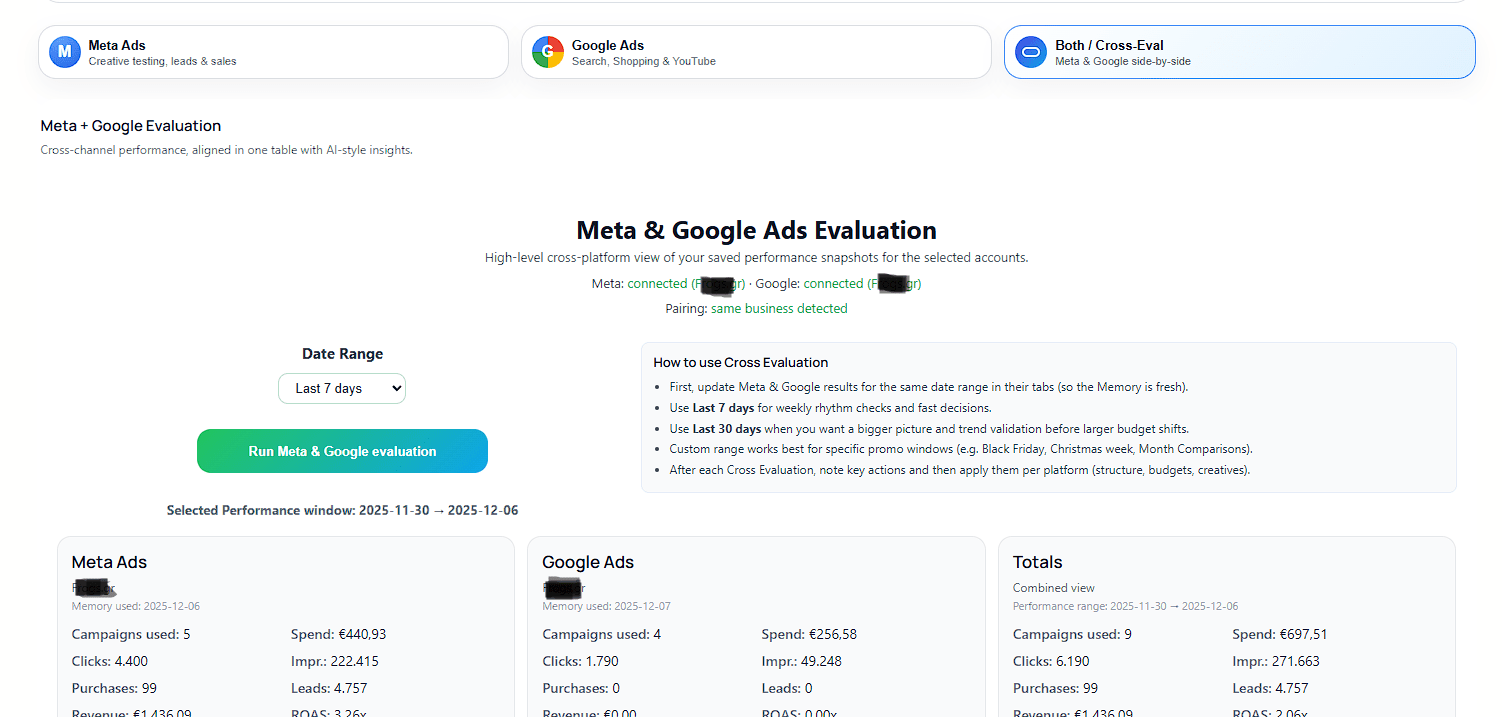Viewport: 1502px width, 717px height.
Task: Click the Google connected status link
Action: click(862, 284)
